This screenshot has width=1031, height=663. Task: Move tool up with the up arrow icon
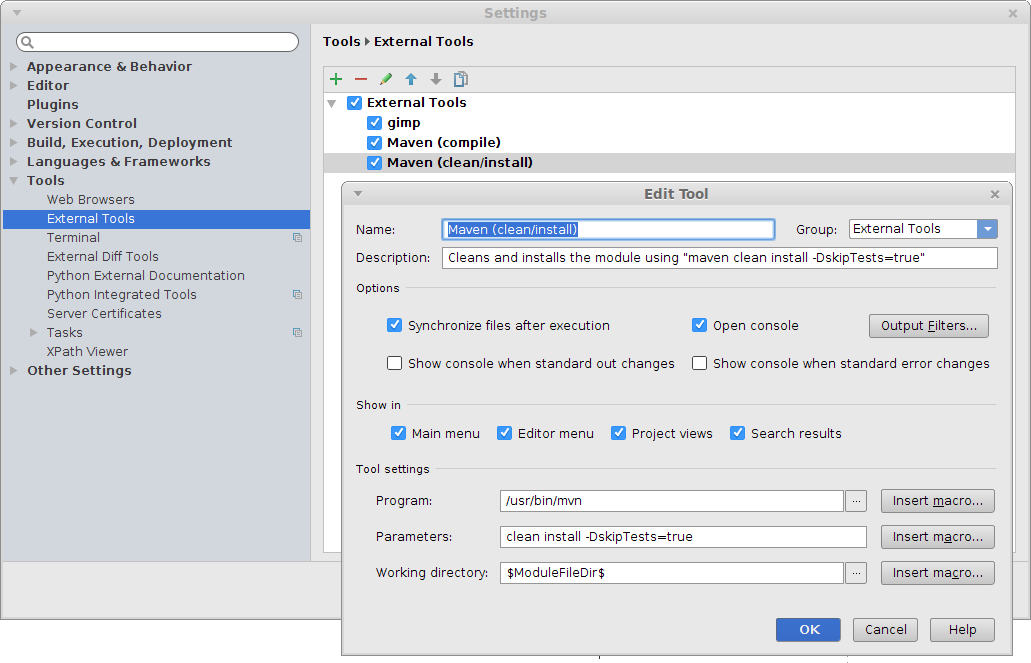[x=411, y=79]
